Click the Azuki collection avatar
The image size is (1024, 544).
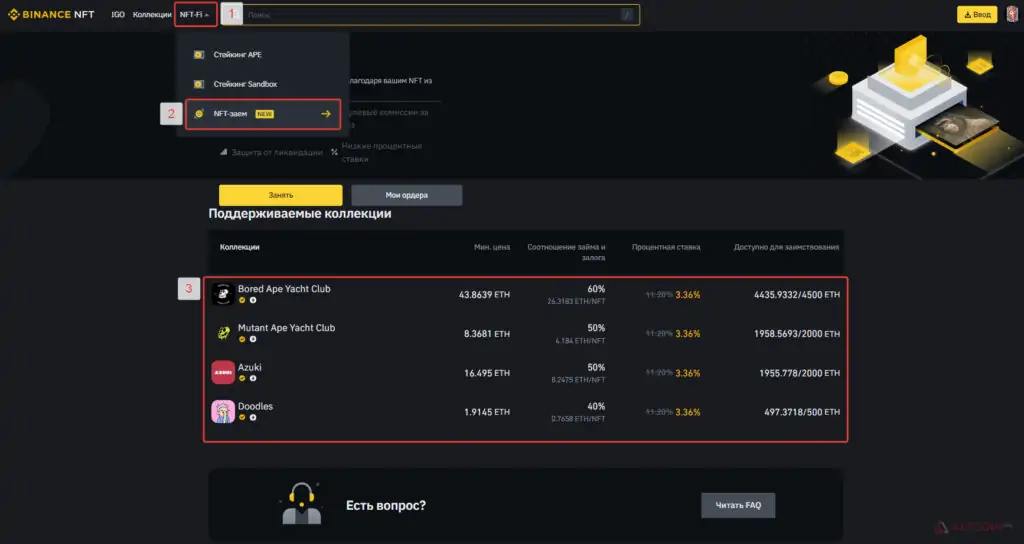click(223, 372)
